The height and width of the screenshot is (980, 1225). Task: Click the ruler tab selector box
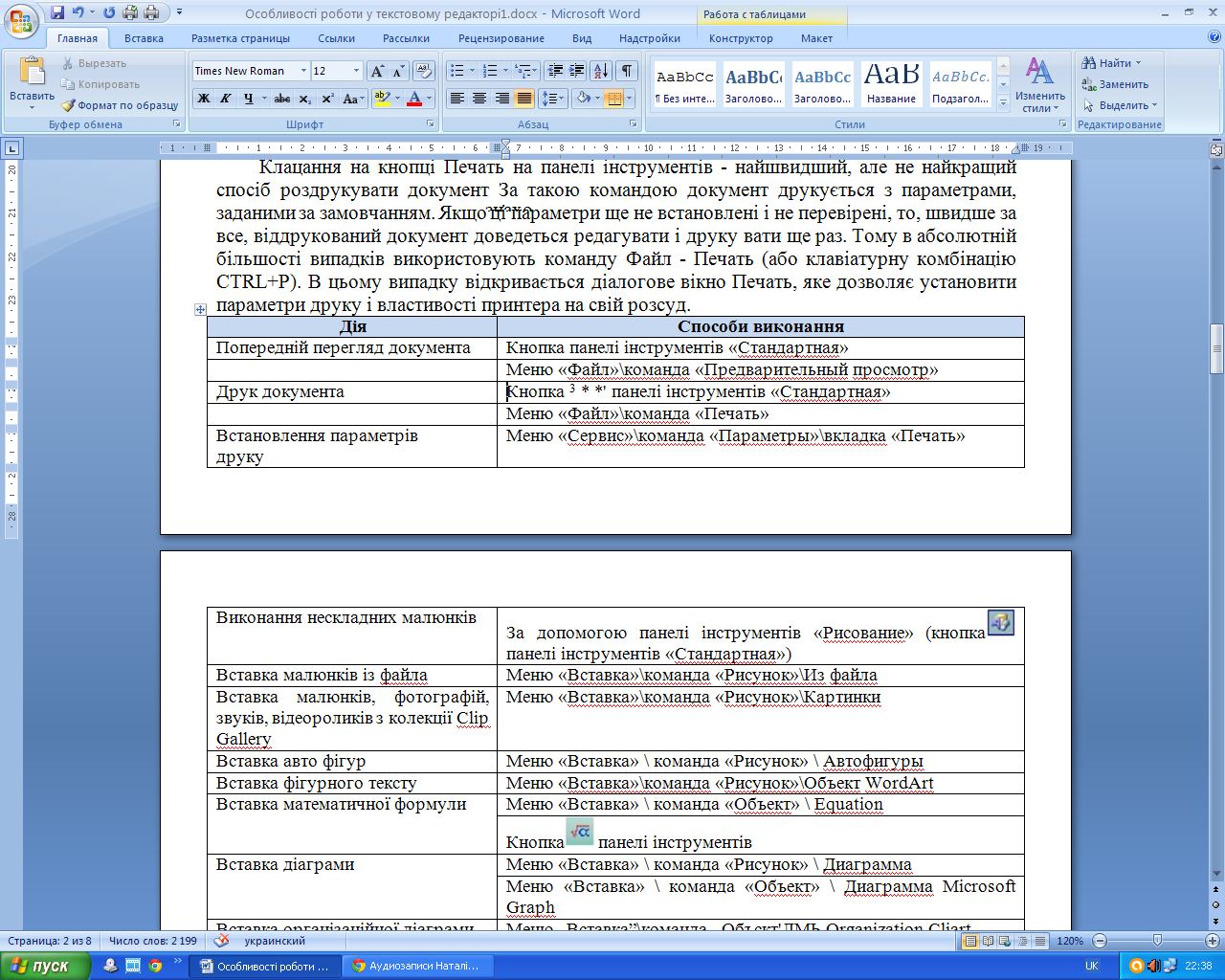tap(11, 148)
